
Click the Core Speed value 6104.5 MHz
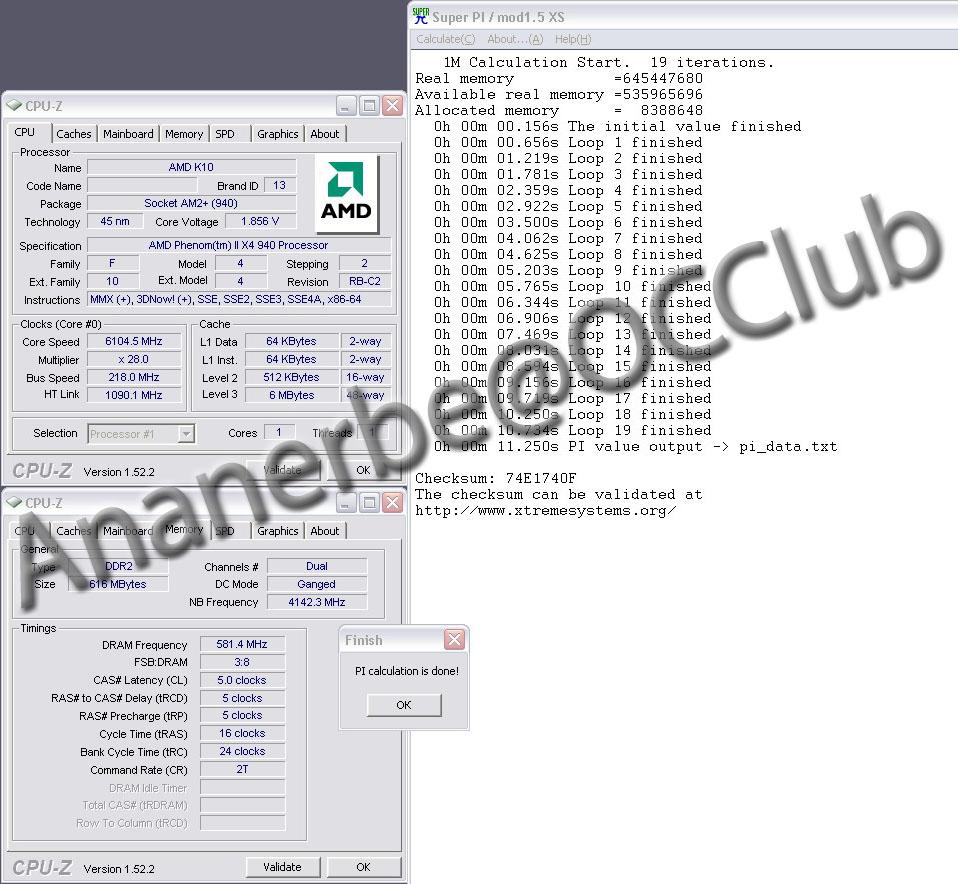pos(134,342)
